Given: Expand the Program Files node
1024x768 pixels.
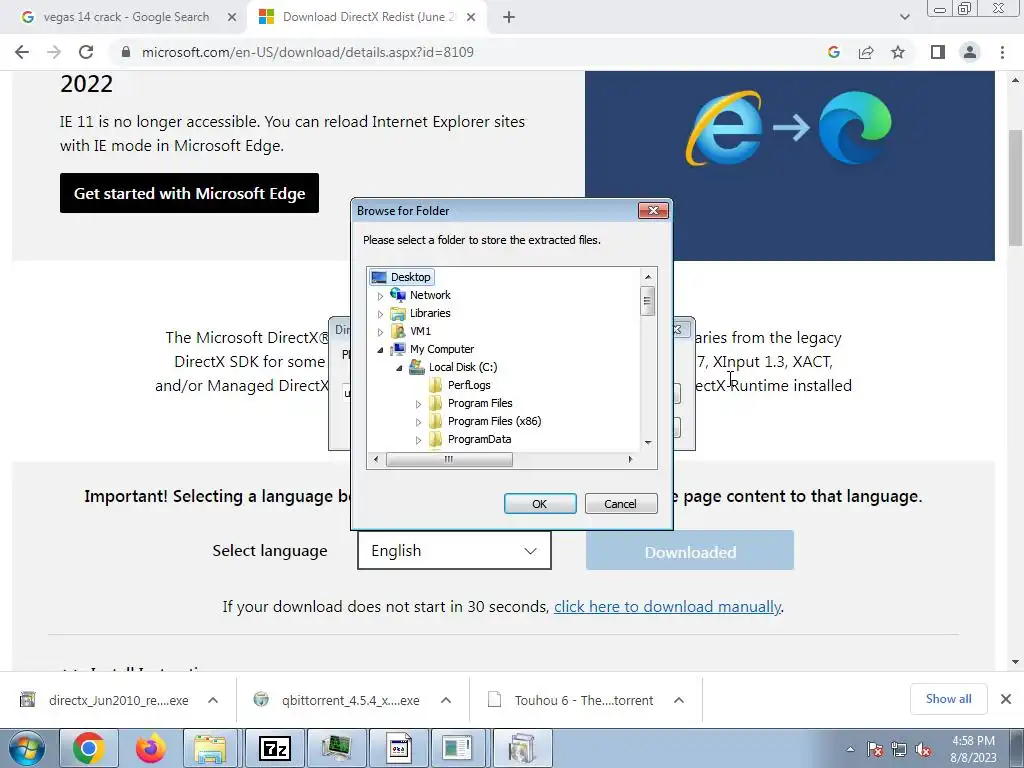Looking at the screenshot, I should click(418, 404).
